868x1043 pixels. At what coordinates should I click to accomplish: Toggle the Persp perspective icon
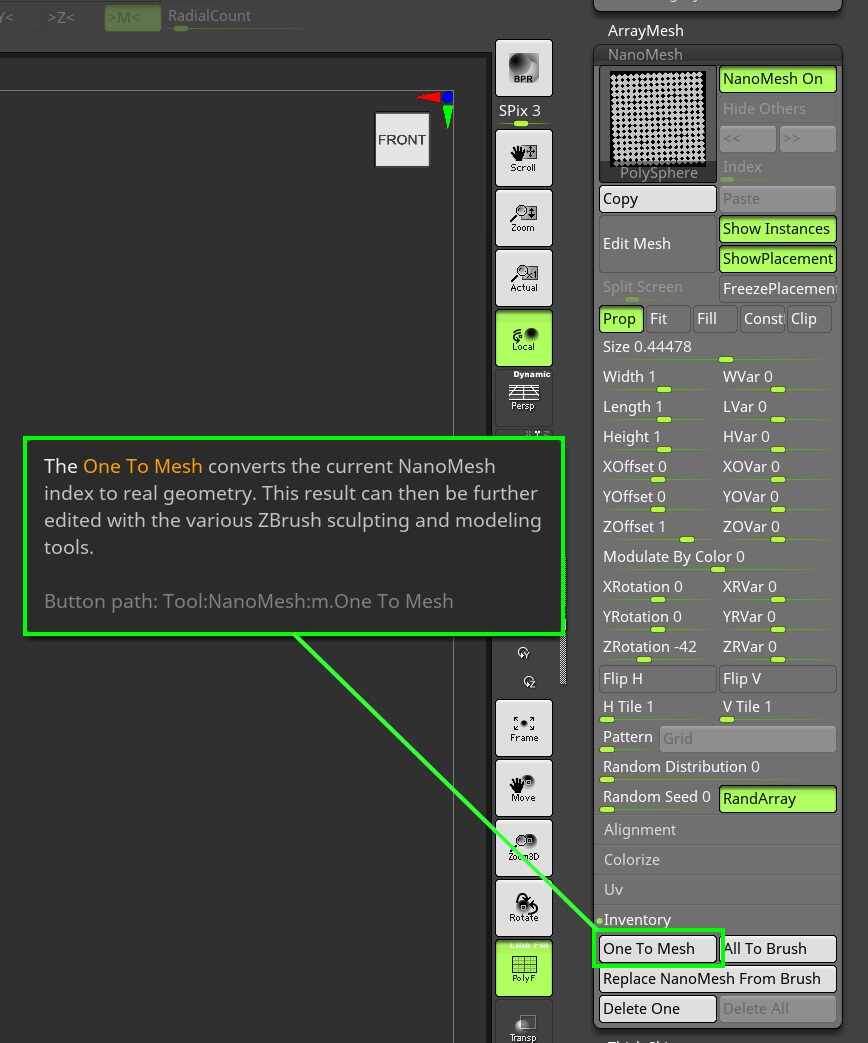tap(523, 397)
